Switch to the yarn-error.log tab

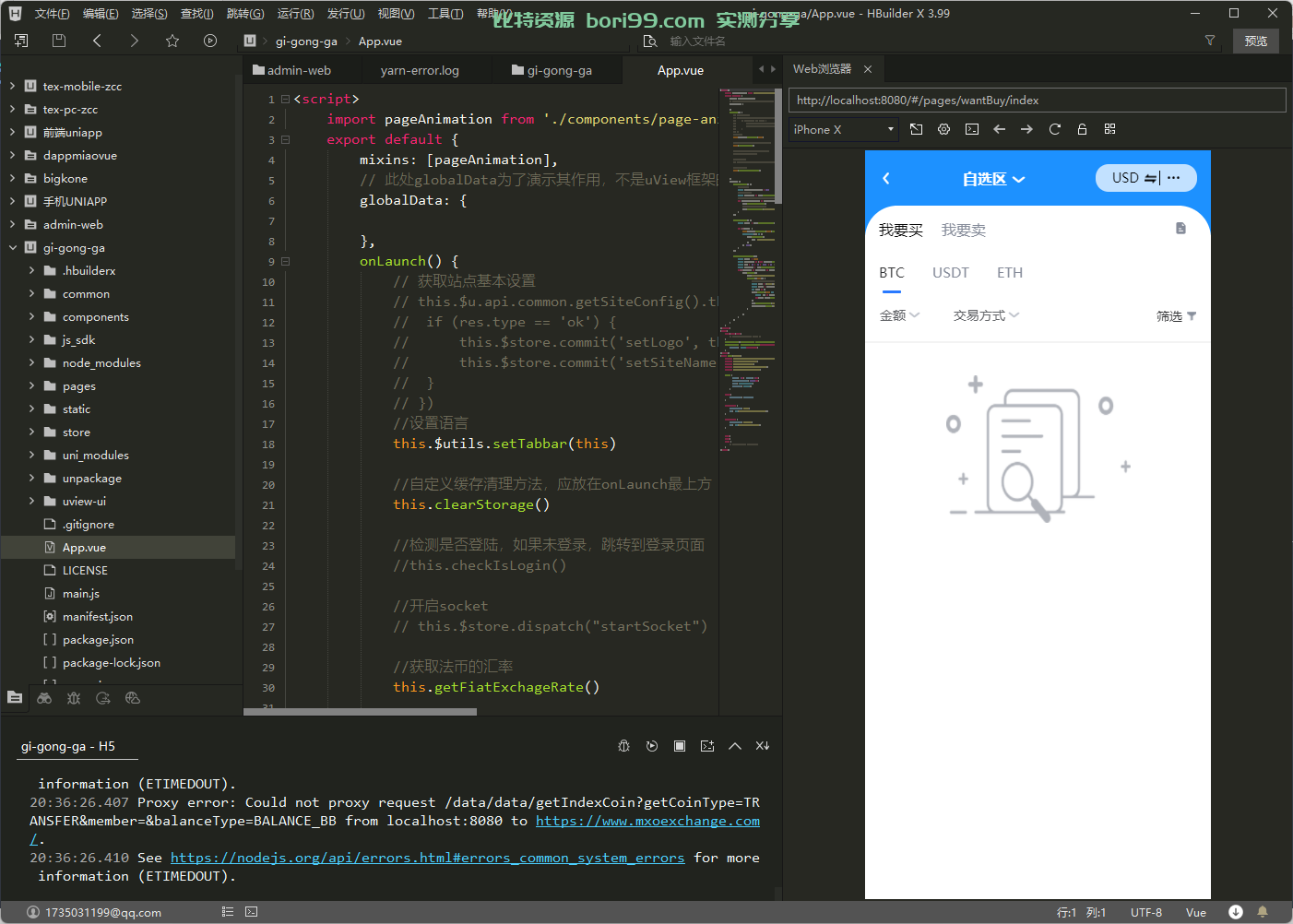420,70
